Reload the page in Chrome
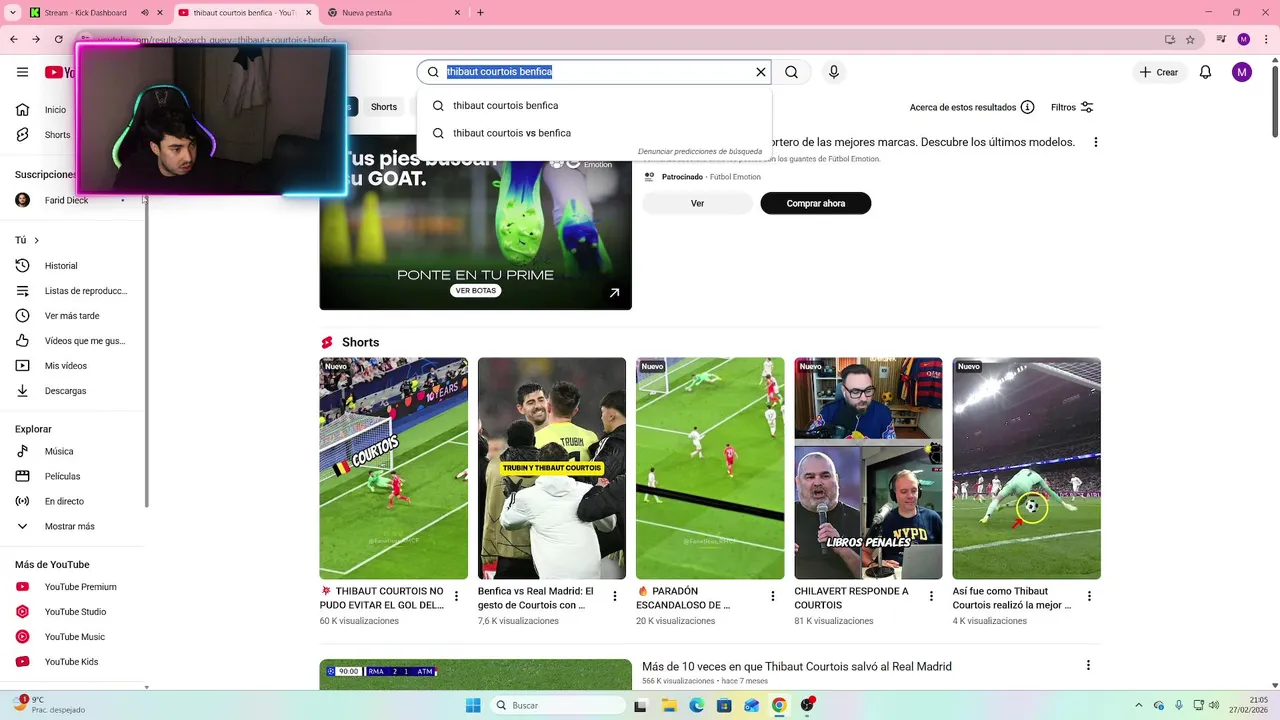1280x720 pixels. click(58, 39)
